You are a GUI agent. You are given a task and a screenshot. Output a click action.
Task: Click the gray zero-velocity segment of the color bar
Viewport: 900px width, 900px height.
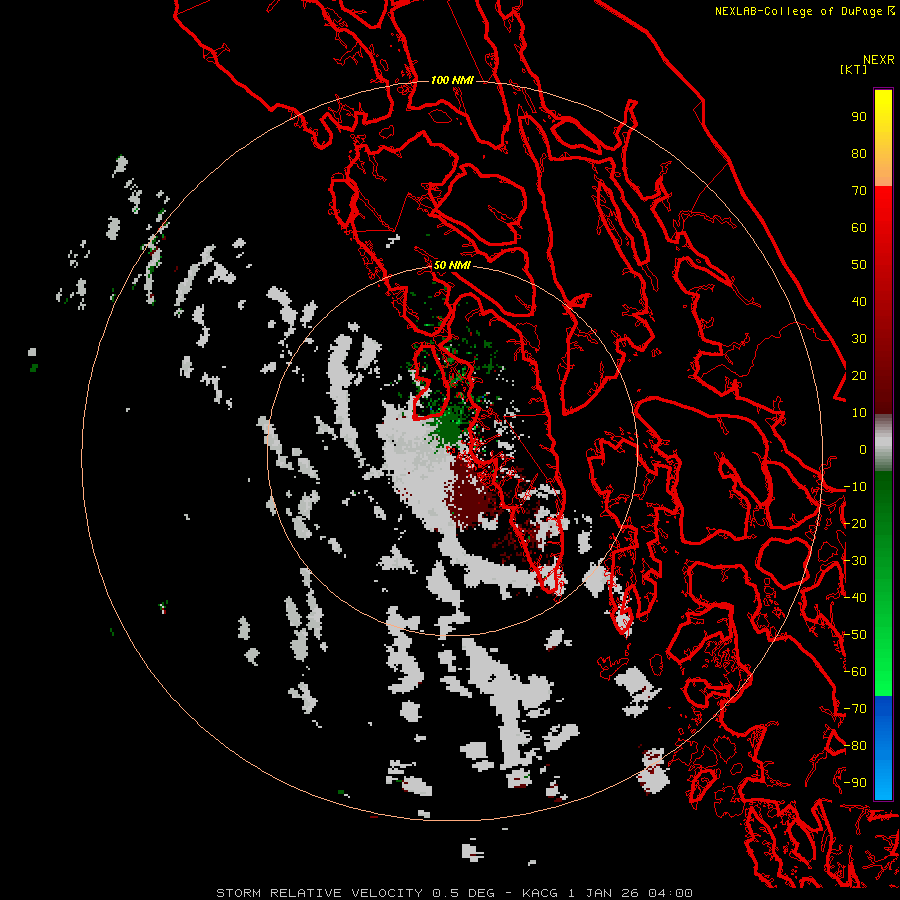tap(883, 445)
